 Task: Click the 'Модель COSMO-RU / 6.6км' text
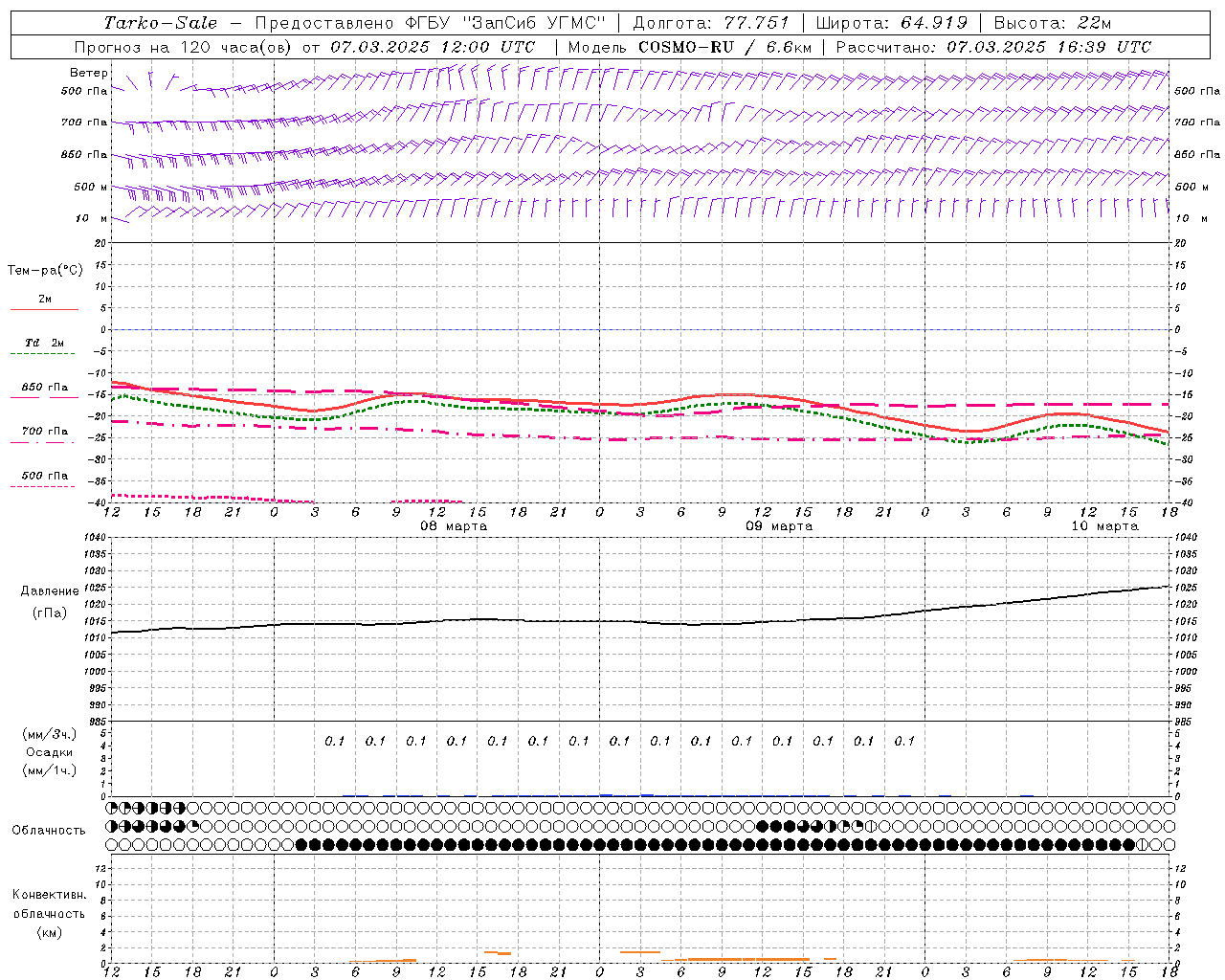coord(689,47)
